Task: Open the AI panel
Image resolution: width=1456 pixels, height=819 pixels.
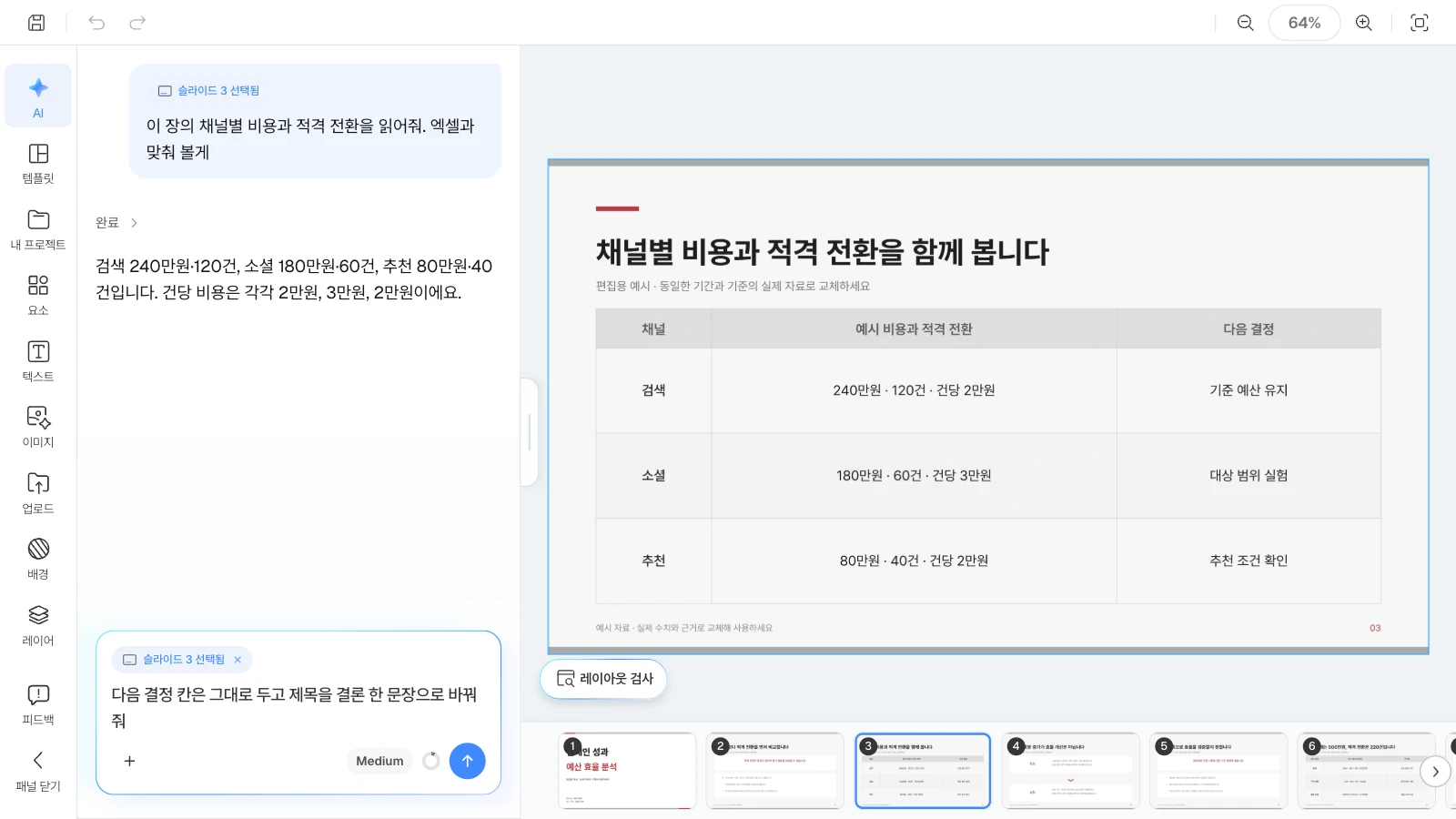Action: [38, 96]
